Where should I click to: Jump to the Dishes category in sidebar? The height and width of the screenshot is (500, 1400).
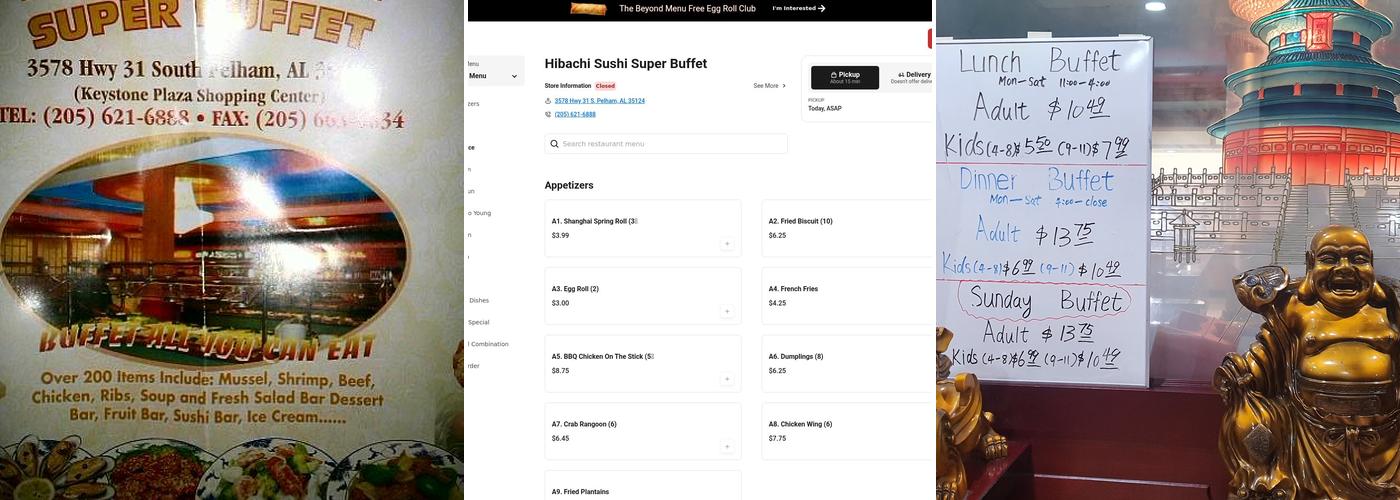[x=478, y=300]
